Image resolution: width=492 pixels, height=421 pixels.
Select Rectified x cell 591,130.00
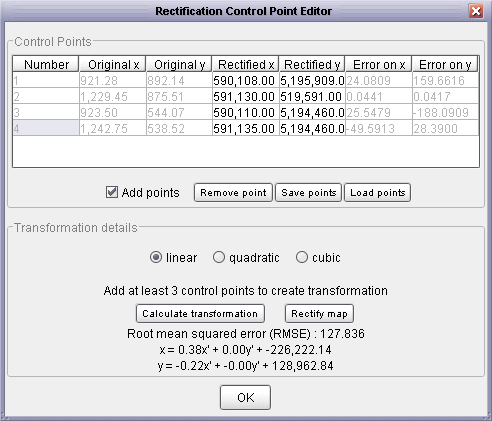click(246, 96)
